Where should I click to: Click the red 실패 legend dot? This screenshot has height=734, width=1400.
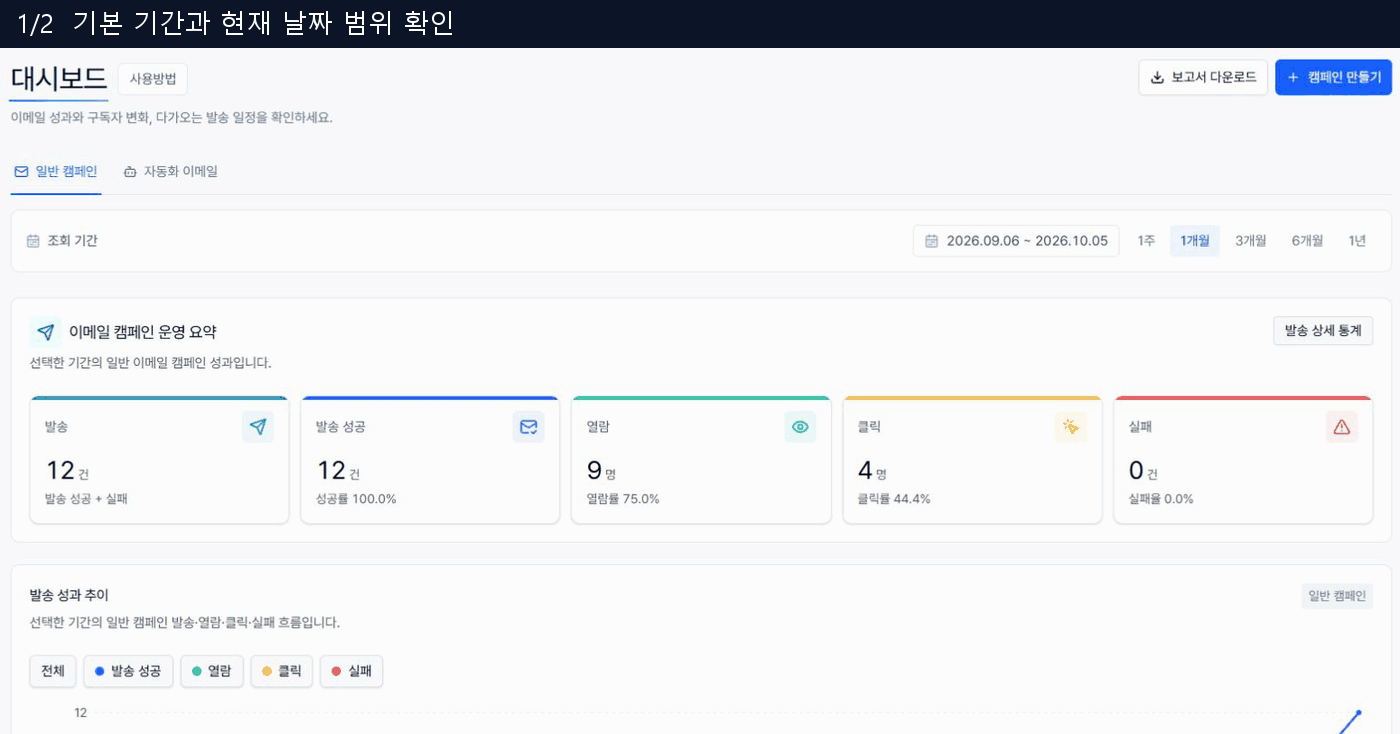tap(335, 671)
